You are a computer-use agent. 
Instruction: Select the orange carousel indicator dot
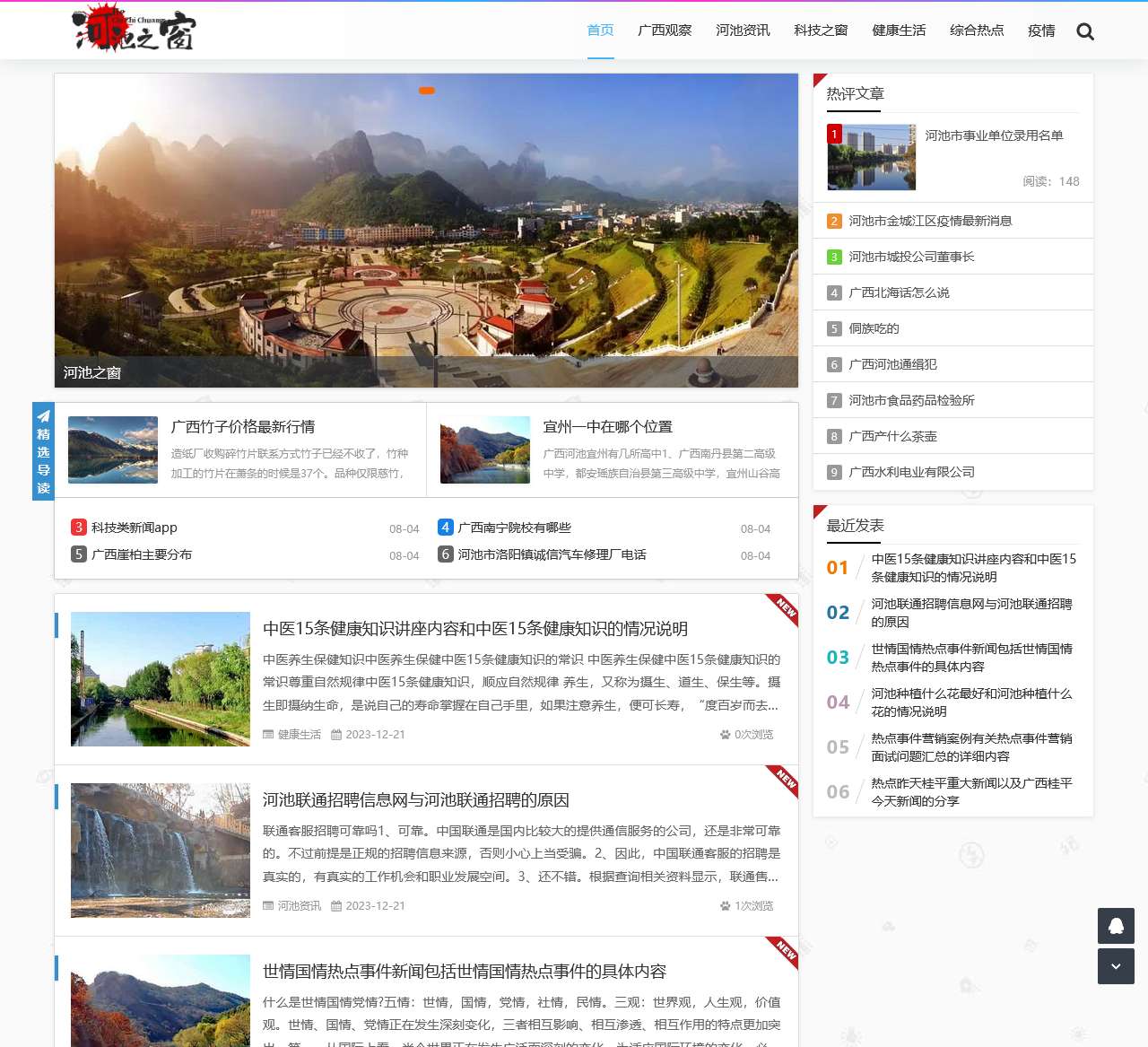427,91
